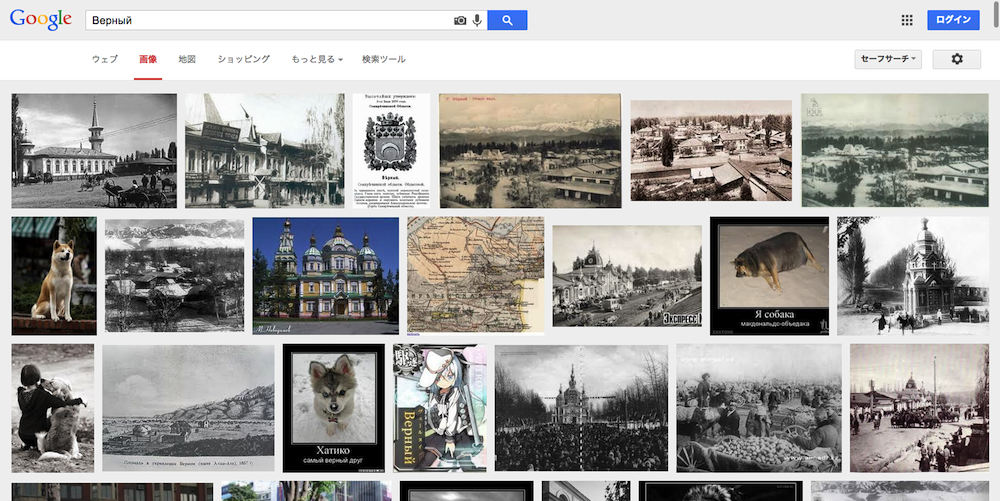Select the ショッピング tab
Image resolution: width=1000 pixels, height=501 pixels.
(244, 60)
